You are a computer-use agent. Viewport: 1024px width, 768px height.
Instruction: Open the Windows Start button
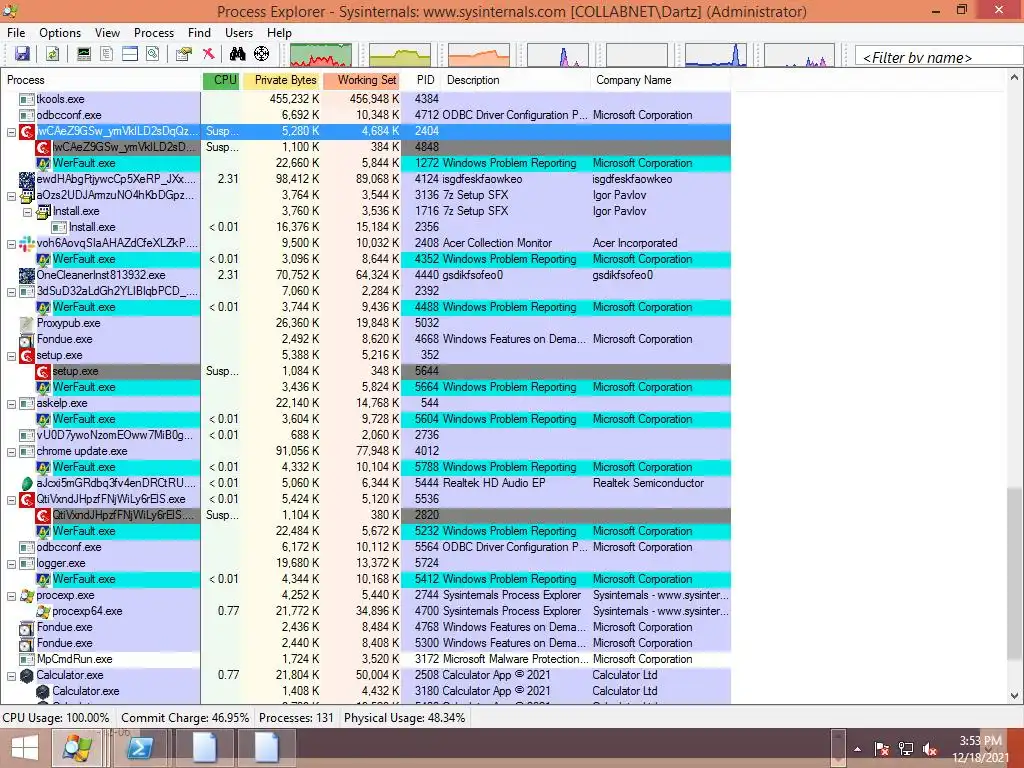click(25, 748)
